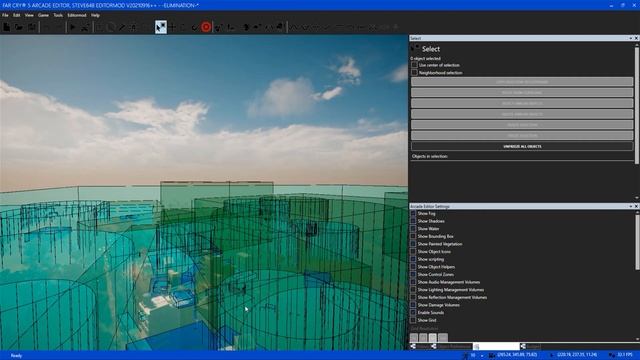
Task: Click the cross-shaped tool next to Select
Action: (172, 27)
